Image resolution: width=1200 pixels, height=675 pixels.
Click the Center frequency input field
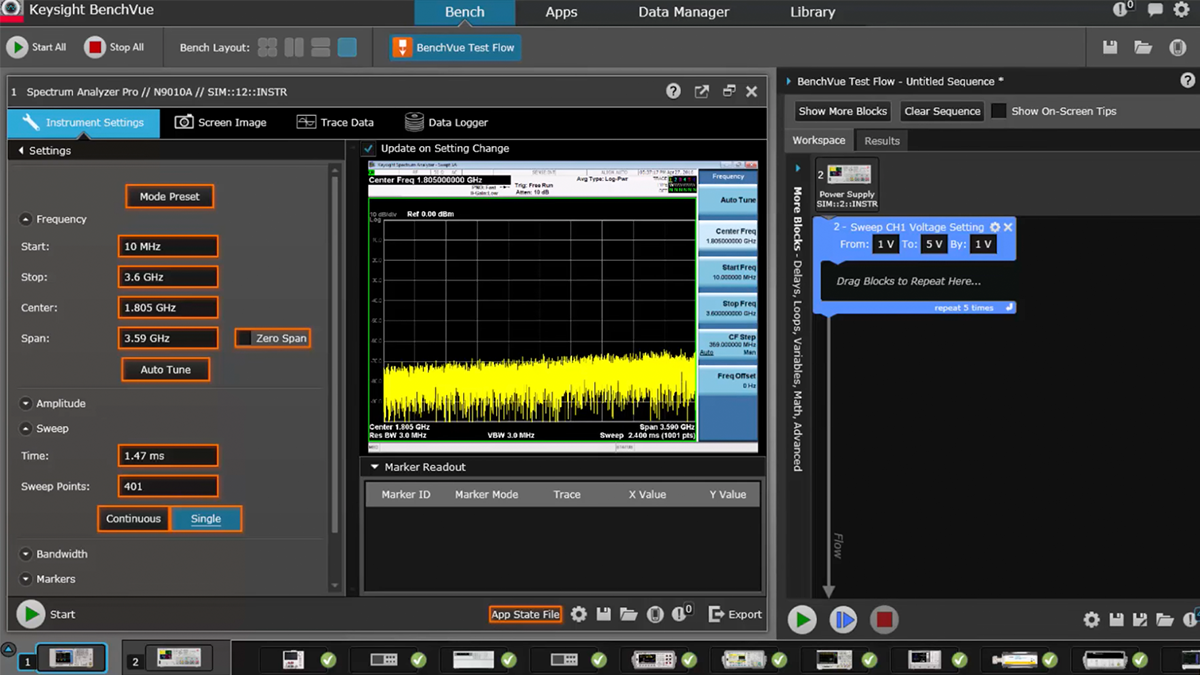point(167,308)
